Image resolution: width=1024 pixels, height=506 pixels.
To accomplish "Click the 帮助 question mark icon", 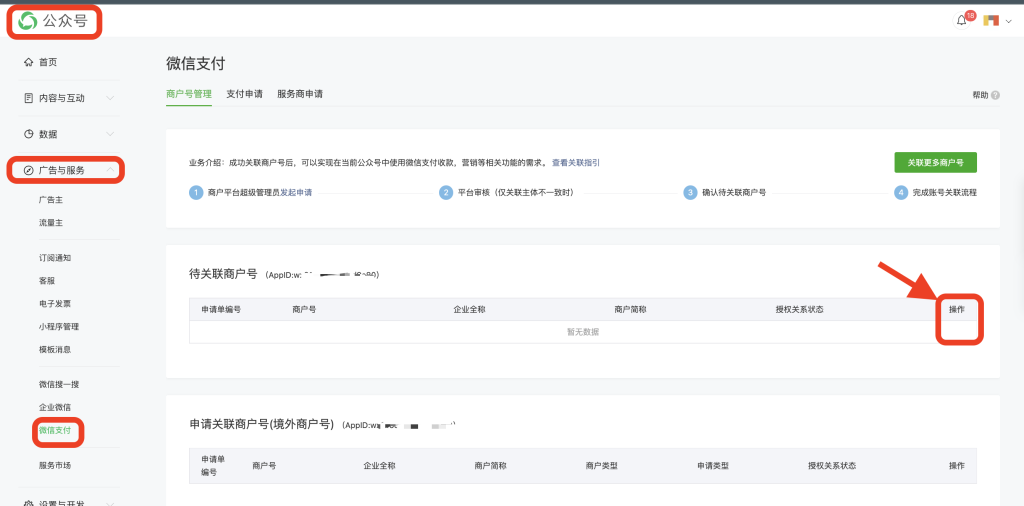I will [x=995, y=95].
